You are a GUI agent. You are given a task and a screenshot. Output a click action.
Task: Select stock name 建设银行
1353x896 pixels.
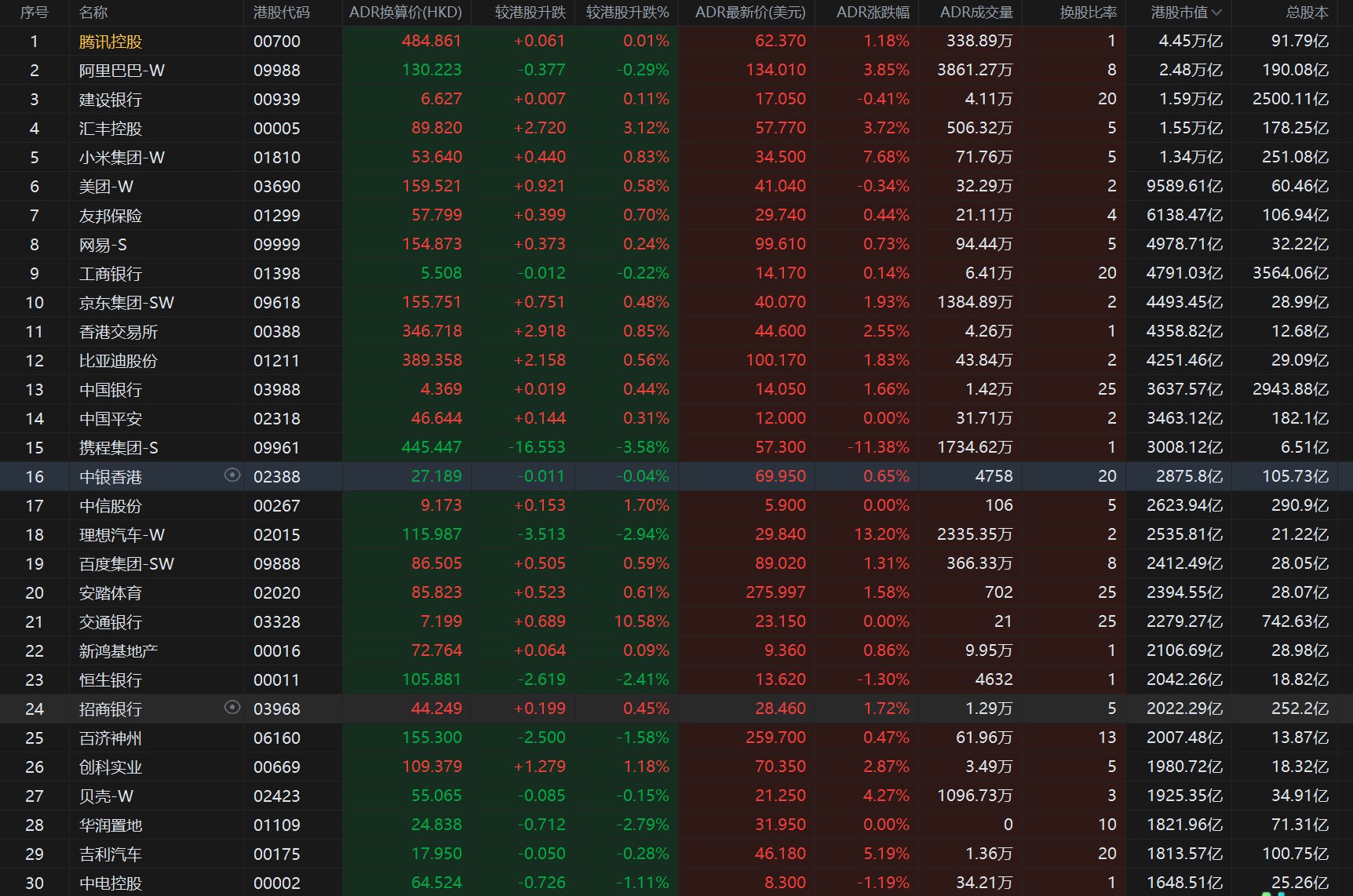click(111, 100)
